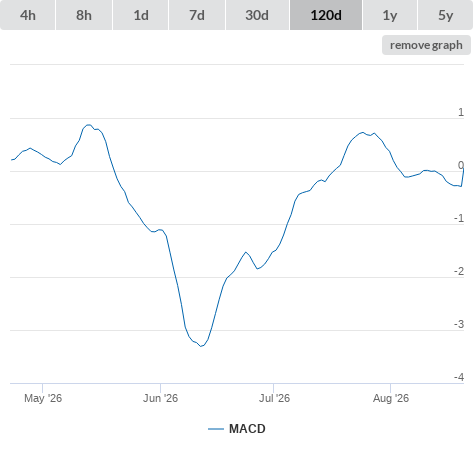Toggle the MACD series legend entry
Screen dimensions: 474x455
pos(237,429)
